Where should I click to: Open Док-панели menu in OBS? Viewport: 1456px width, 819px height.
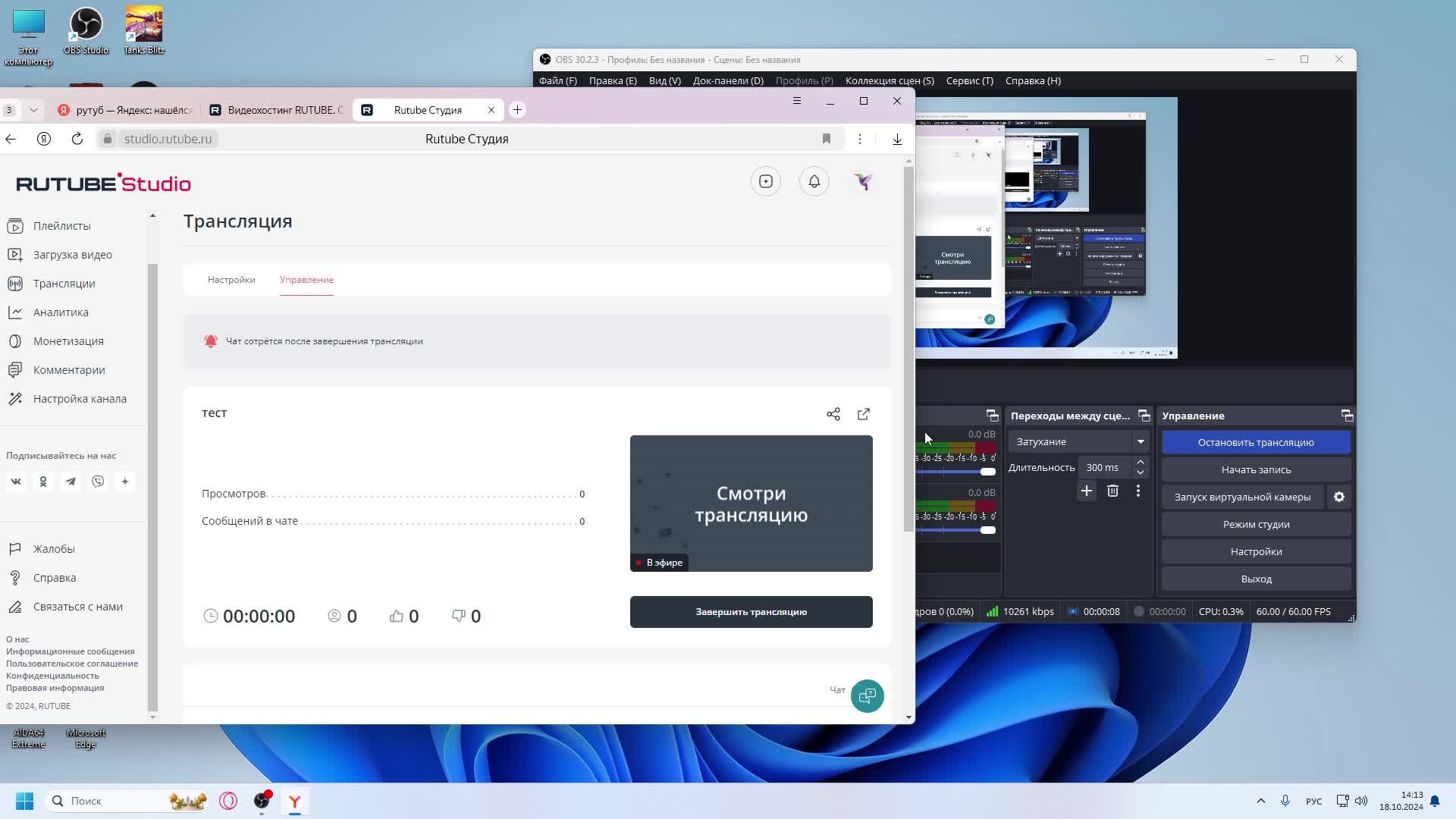[728, 80]
